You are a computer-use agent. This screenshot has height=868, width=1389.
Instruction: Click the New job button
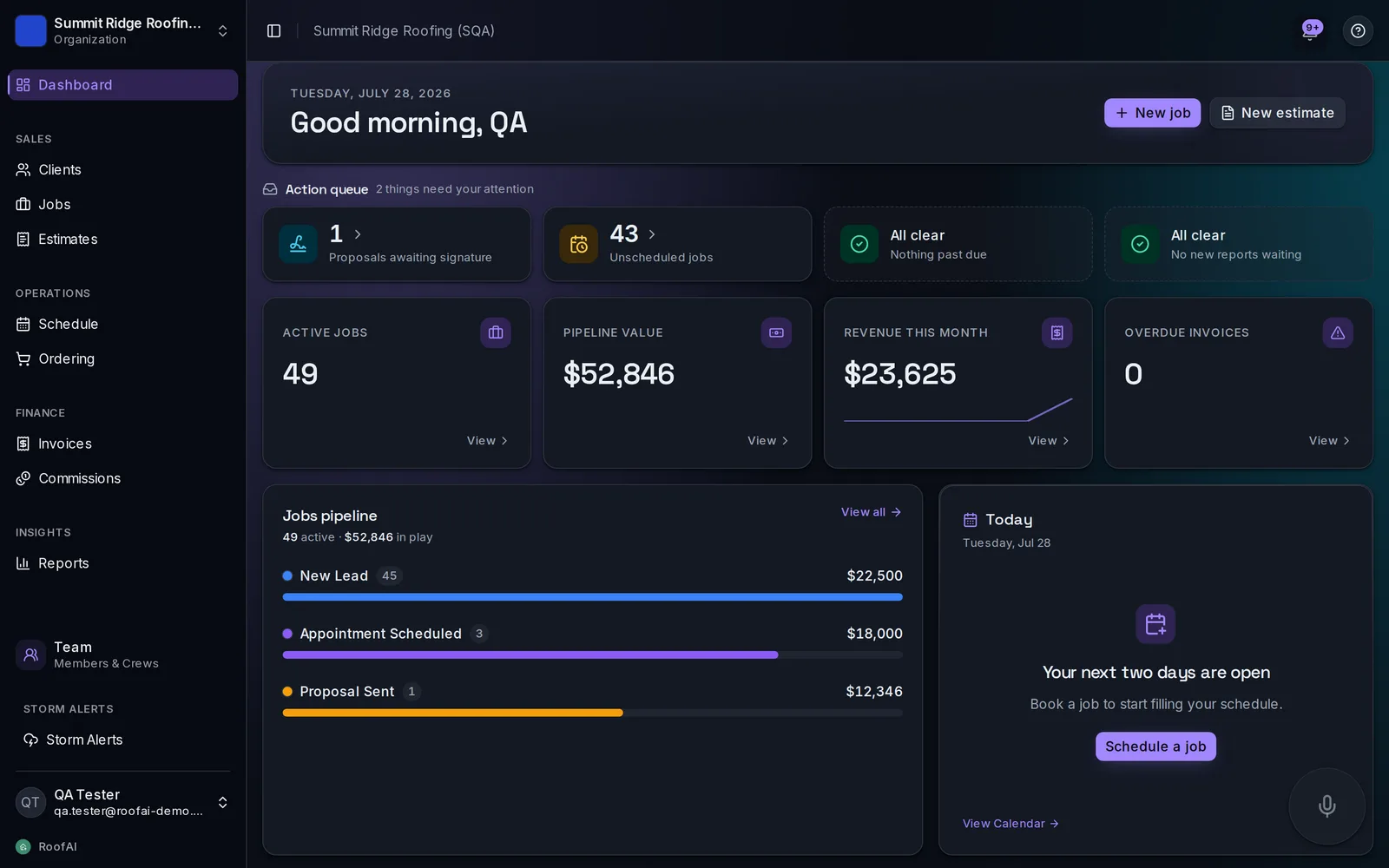[x=1152, y=113]
